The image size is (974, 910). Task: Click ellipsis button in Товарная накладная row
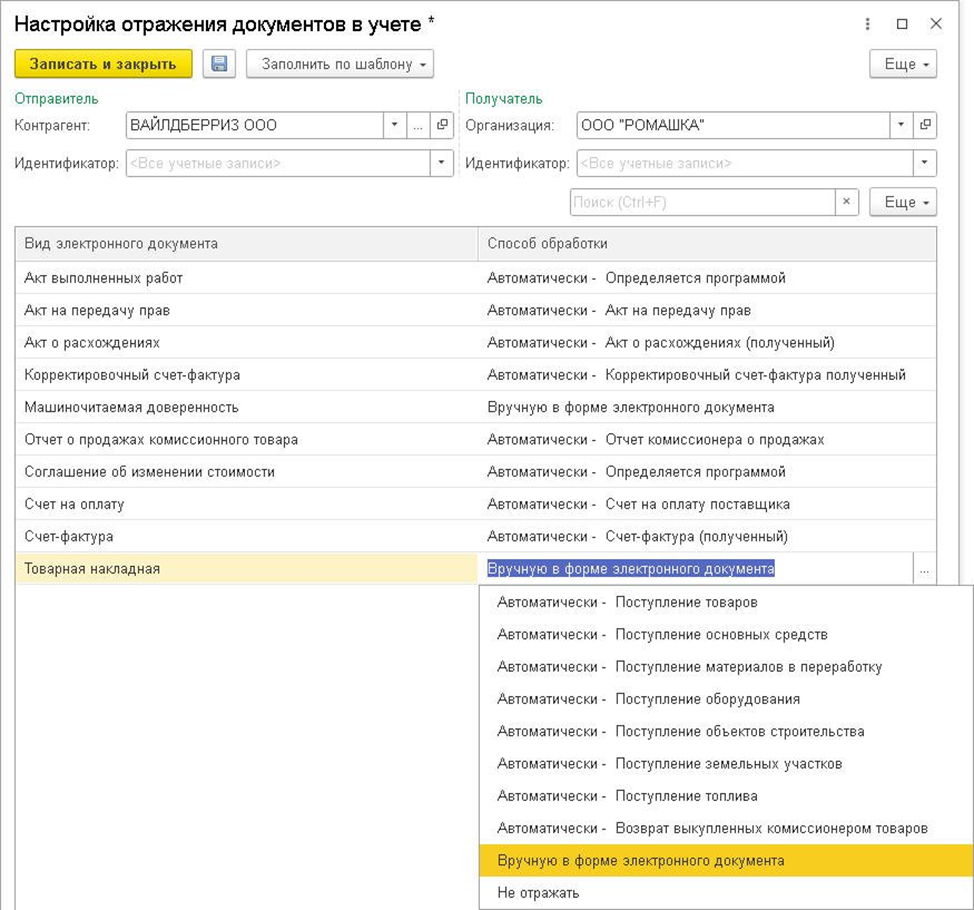click(x=924, y=569)
